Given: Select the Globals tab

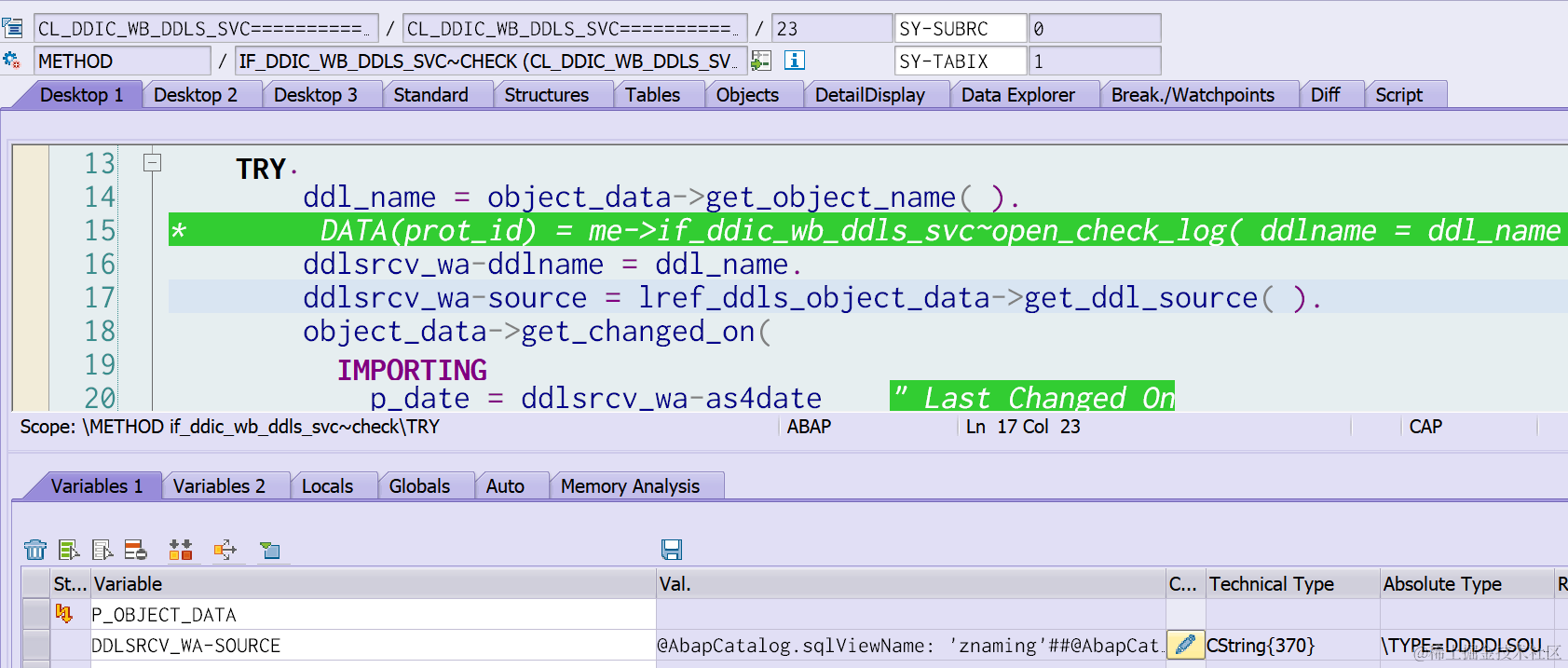Looking at the screenshot, I should (x=420, y=486).
